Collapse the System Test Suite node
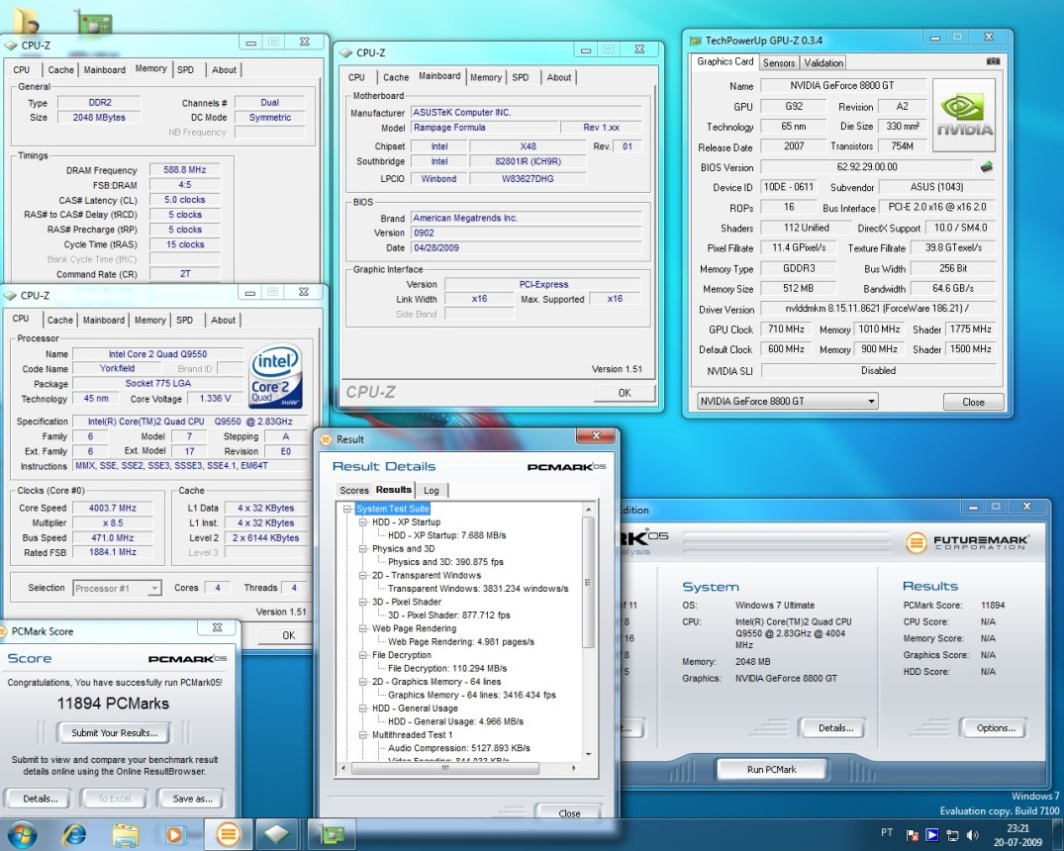1064x851 pixels. (x=347, y=509)
